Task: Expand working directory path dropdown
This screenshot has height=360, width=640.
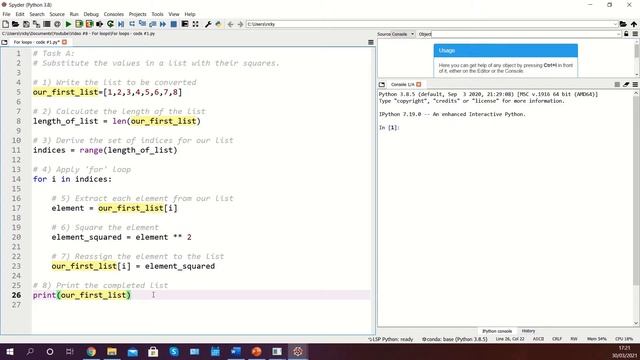Action: (616, 24)
